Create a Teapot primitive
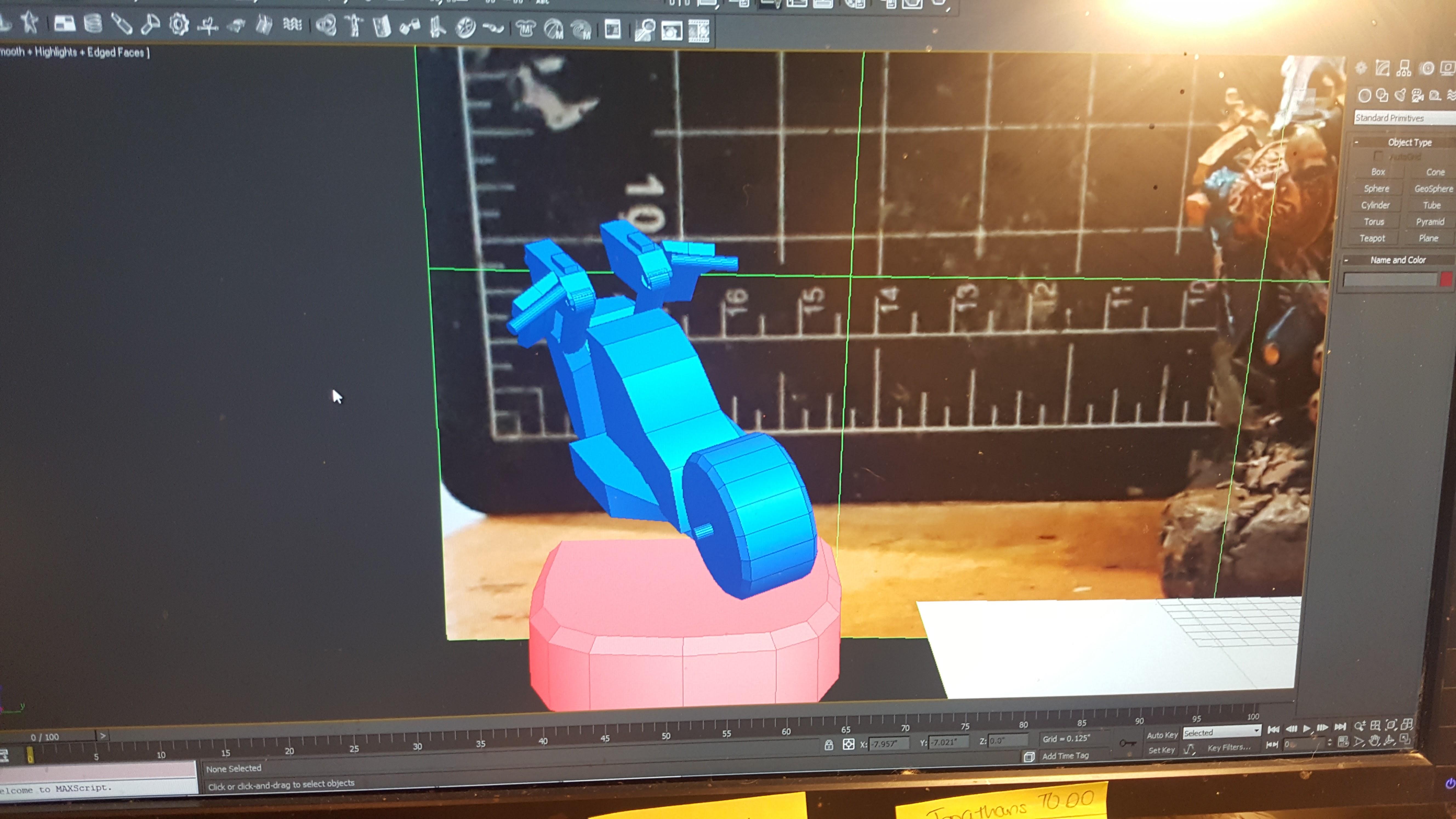 pos(1372,238)
